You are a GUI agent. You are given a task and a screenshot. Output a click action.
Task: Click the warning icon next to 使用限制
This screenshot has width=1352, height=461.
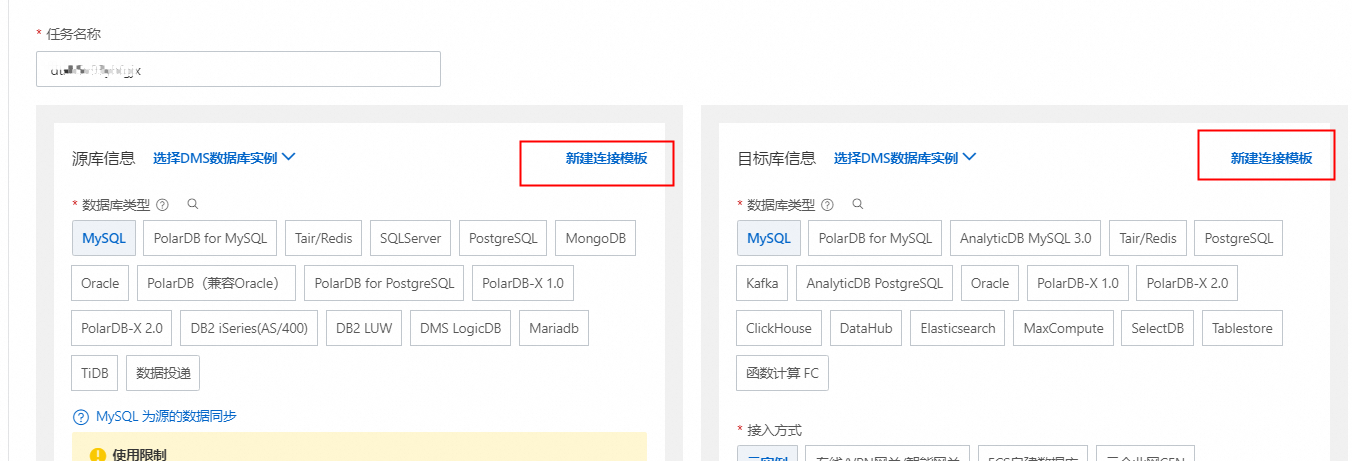(97, 455)
